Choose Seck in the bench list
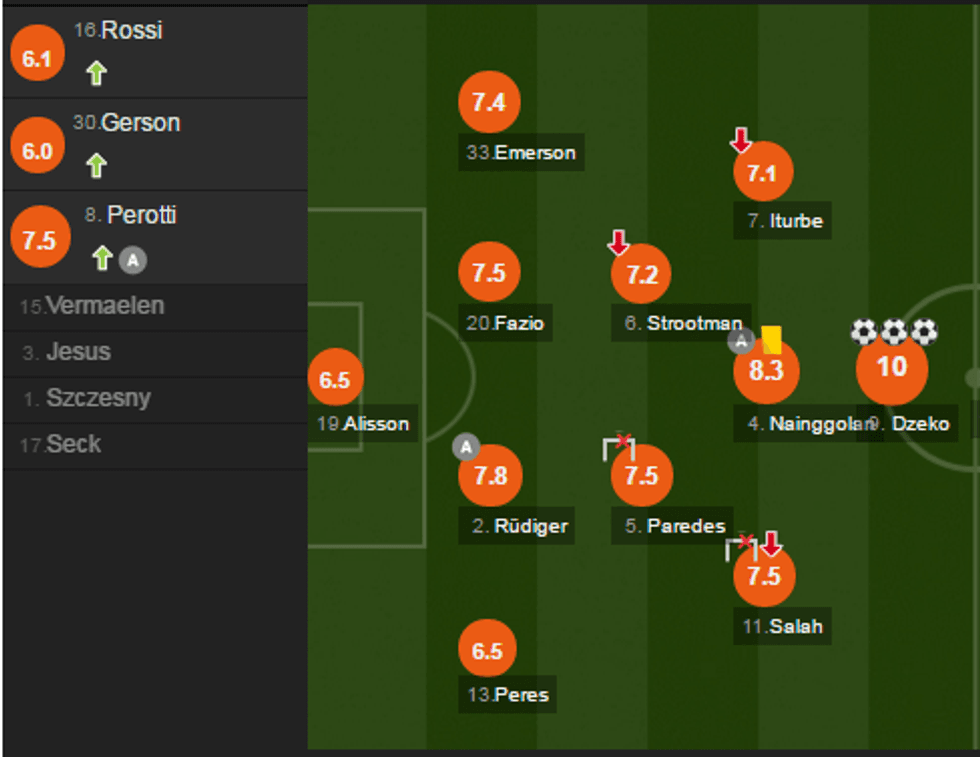Viewport: 980px width, 757px height. (x=72, y=444)
